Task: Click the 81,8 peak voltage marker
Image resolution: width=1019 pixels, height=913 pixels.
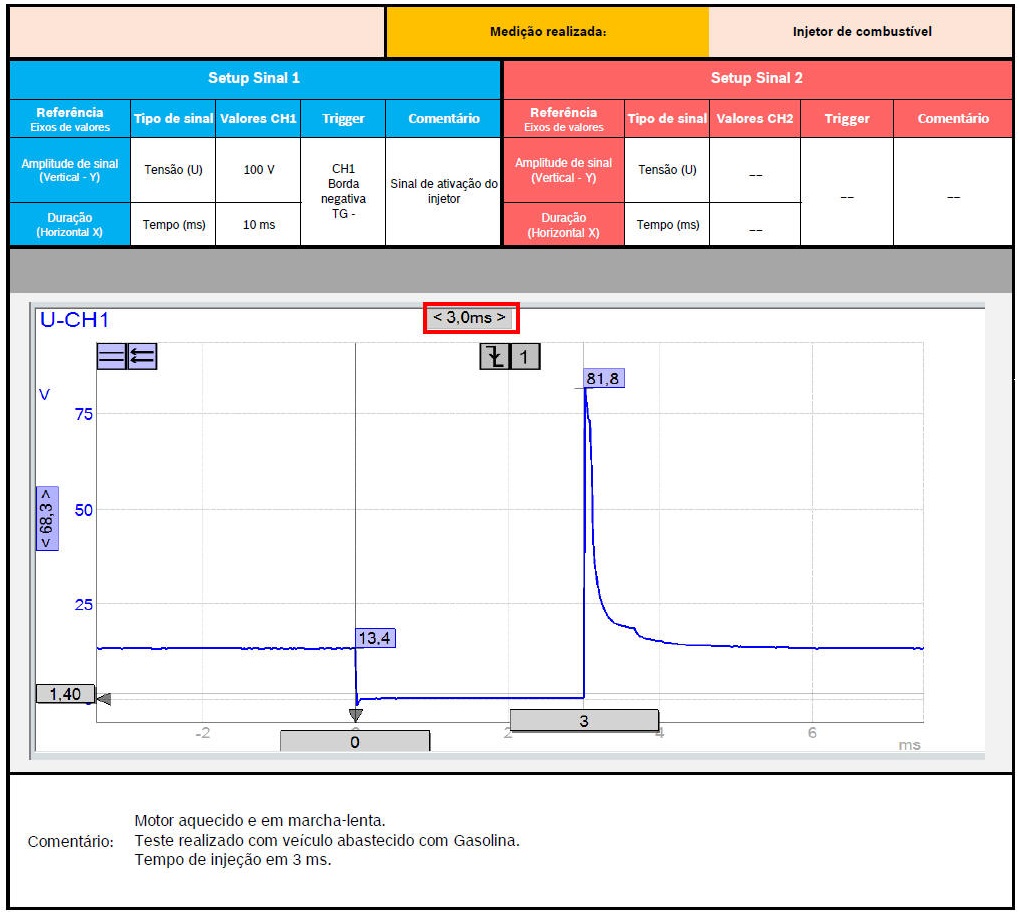Action: (x=603, y=378)
